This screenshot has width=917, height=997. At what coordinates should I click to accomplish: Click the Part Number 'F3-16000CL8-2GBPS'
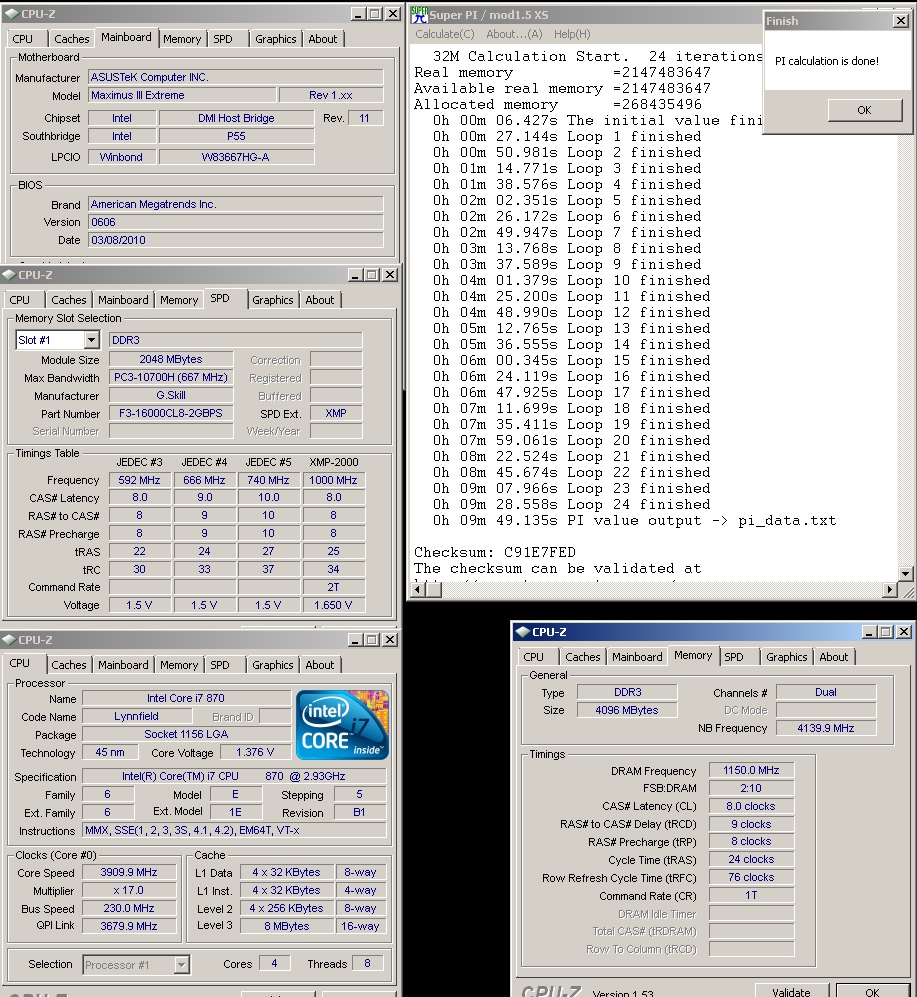pos(171,413)
